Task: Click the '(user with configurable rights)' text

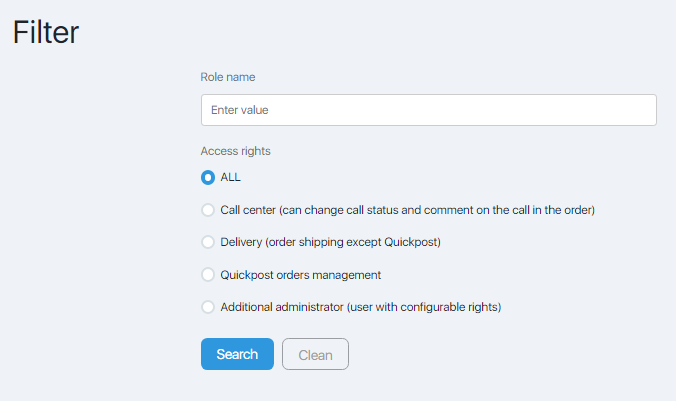Action: coord(424,307)
